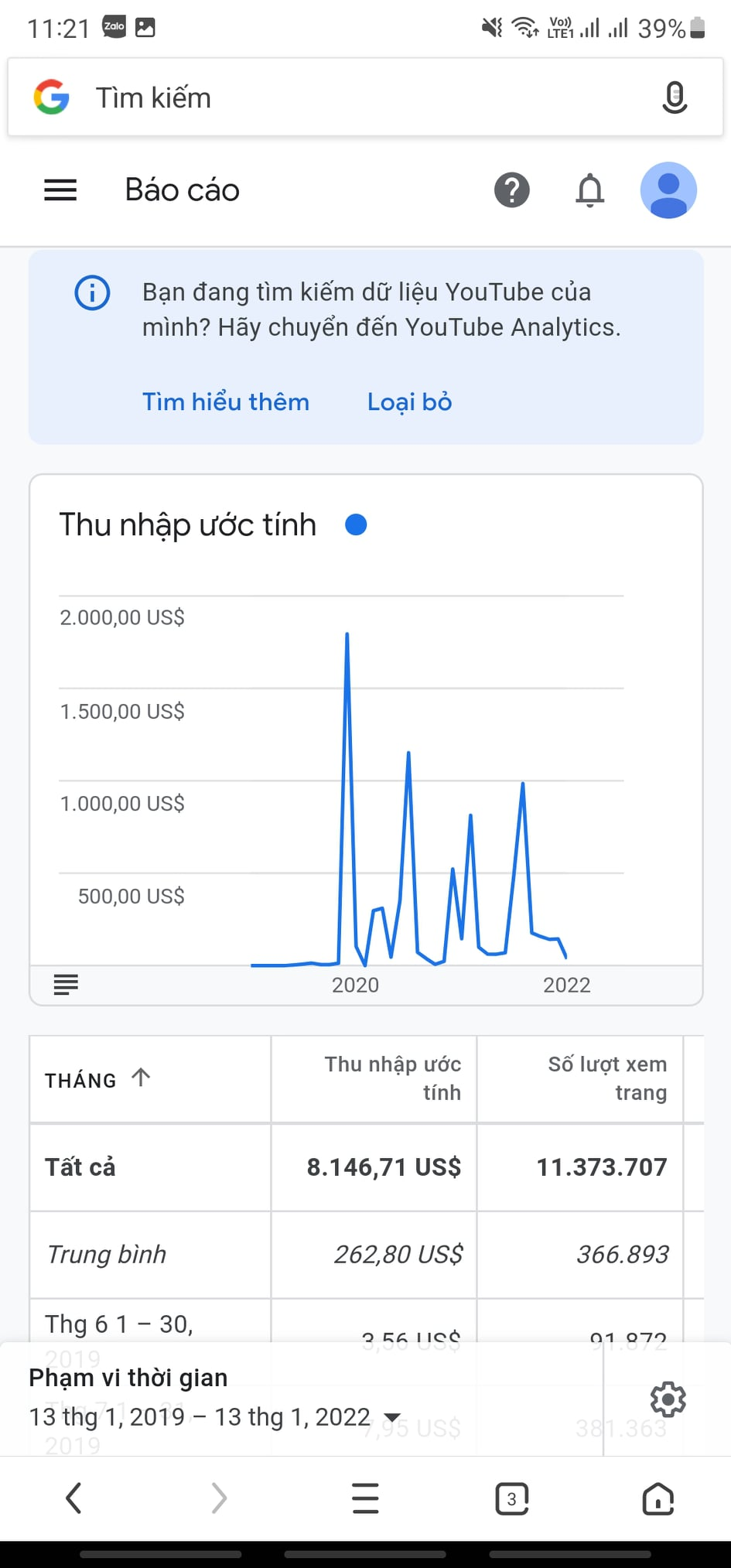Select the Tất cả row label
The image size is (731, 1568).
pyautogui.click(x=80, y=1167)
